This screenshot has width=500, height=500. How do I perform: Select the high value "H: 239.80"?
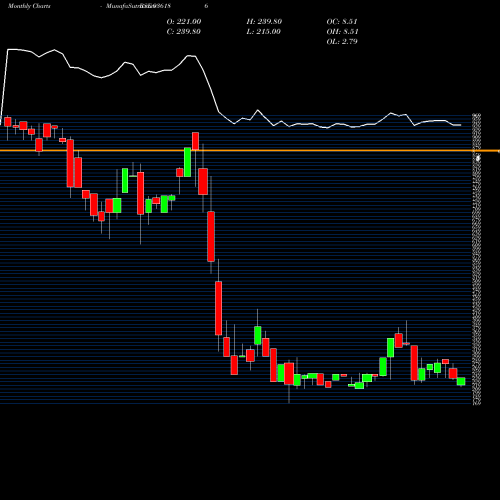[x=264, y=22]
